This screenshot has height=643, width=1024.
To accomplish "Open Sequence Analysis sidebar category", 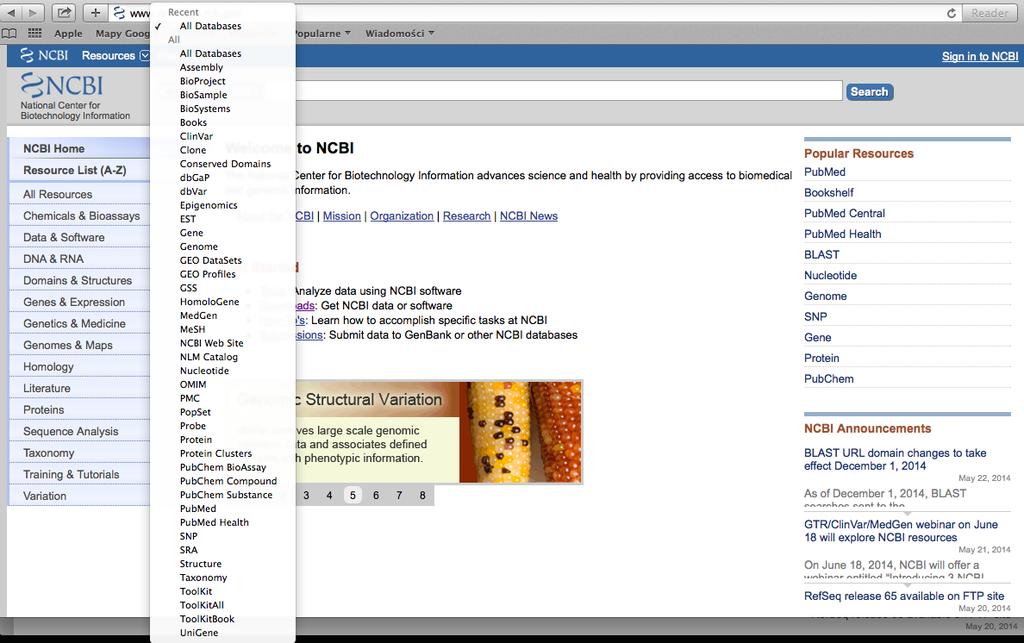I will click(x=79, y=431).
